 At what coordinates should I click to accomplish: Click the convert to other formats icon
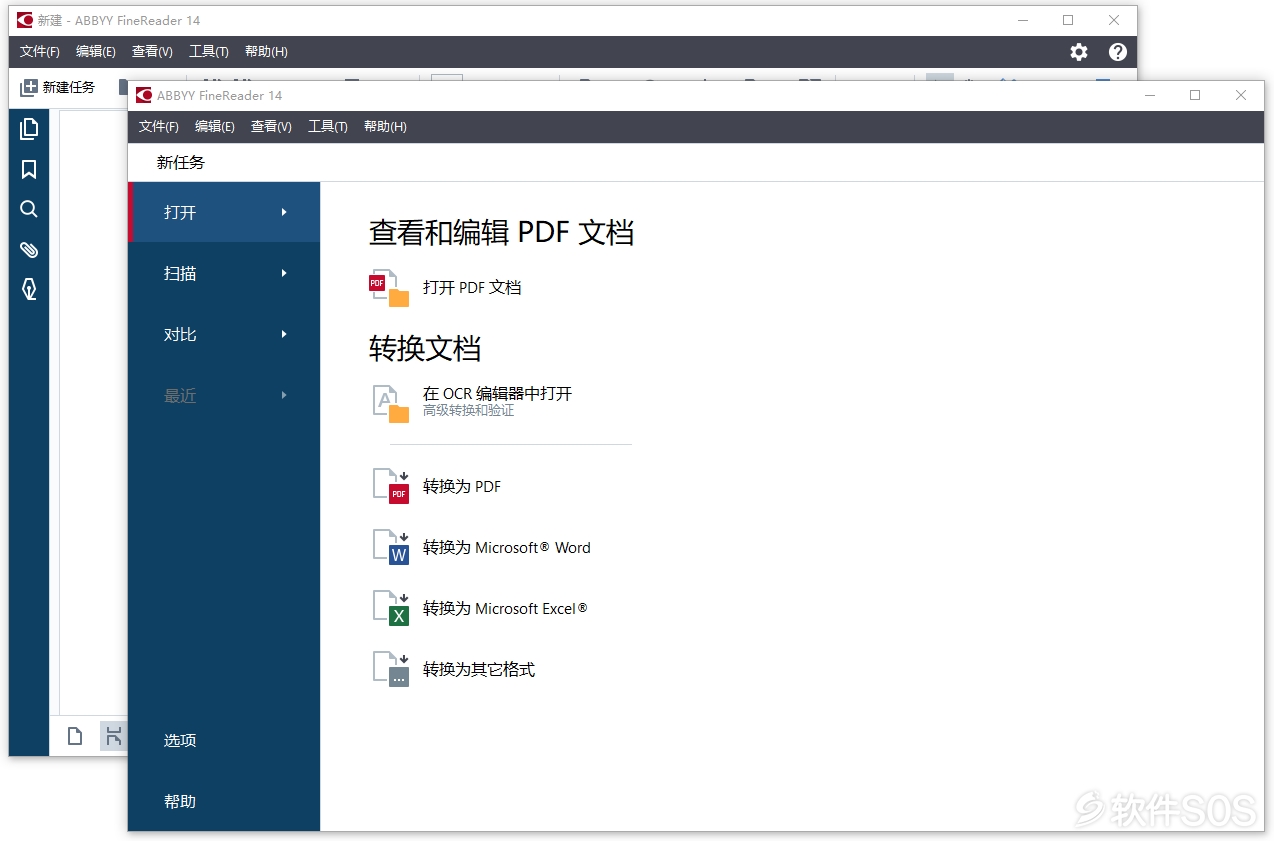(390, 670)
